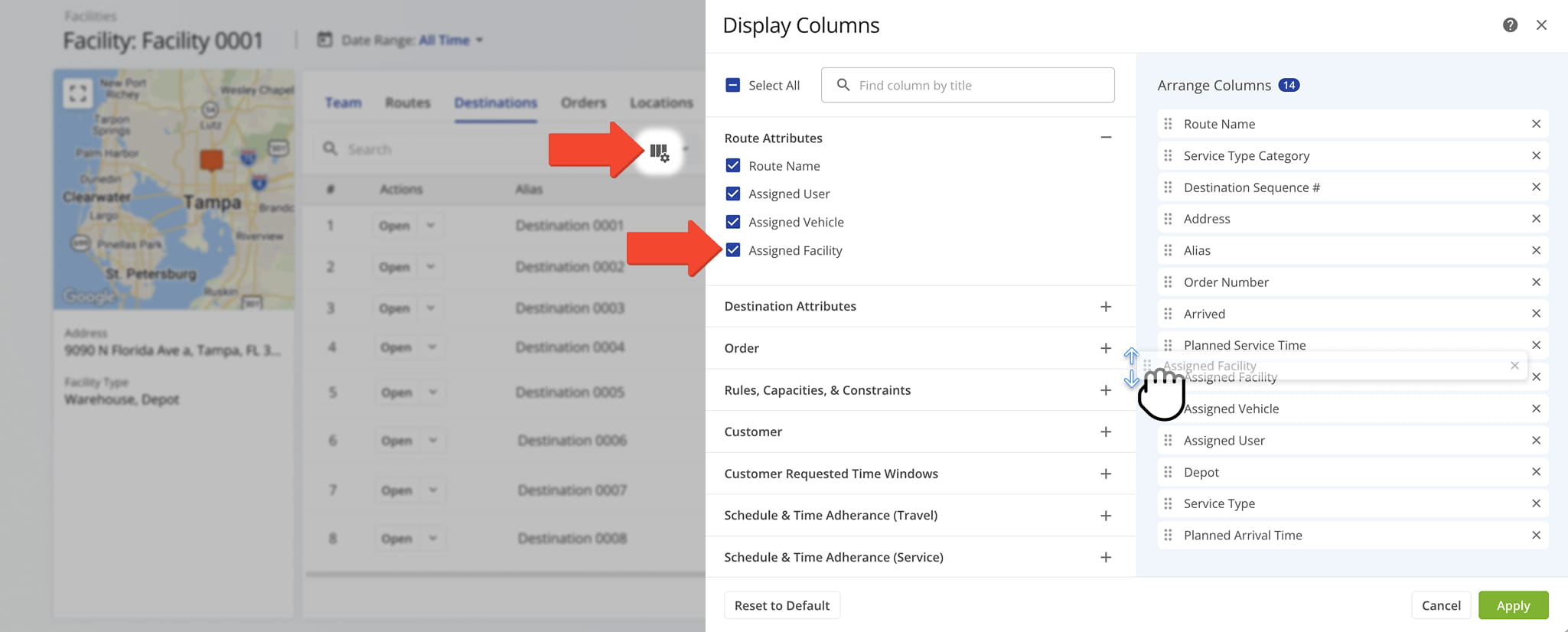This screenshot has height=632, width=1568.
Task: Click the help question mark icon
Action: coord(1510,25)
